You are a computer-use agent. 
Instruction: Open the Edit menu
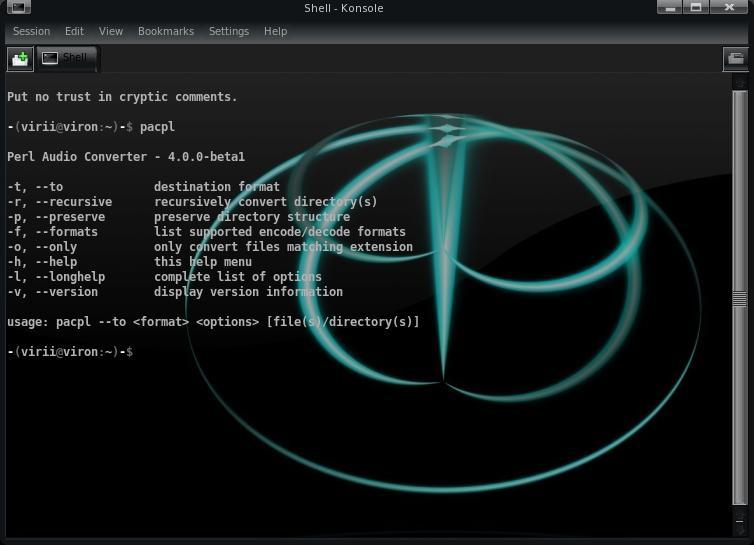point(74,31)
